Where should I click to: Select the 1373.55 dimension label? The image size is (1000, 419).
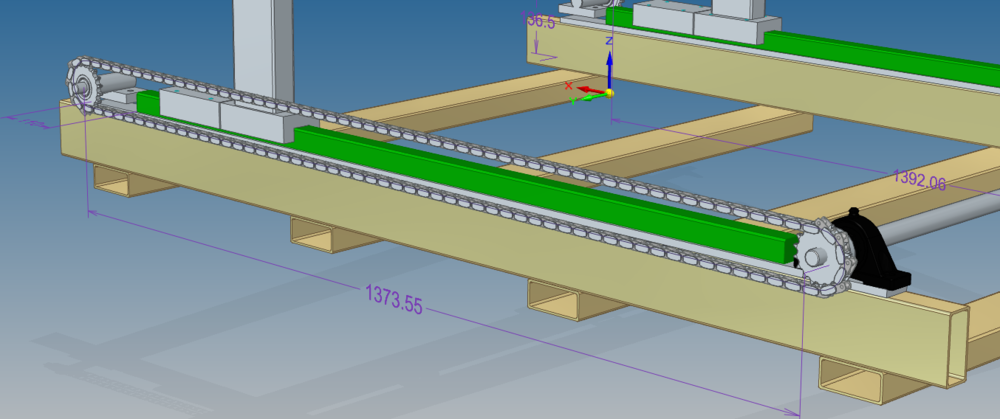(393, 298)
